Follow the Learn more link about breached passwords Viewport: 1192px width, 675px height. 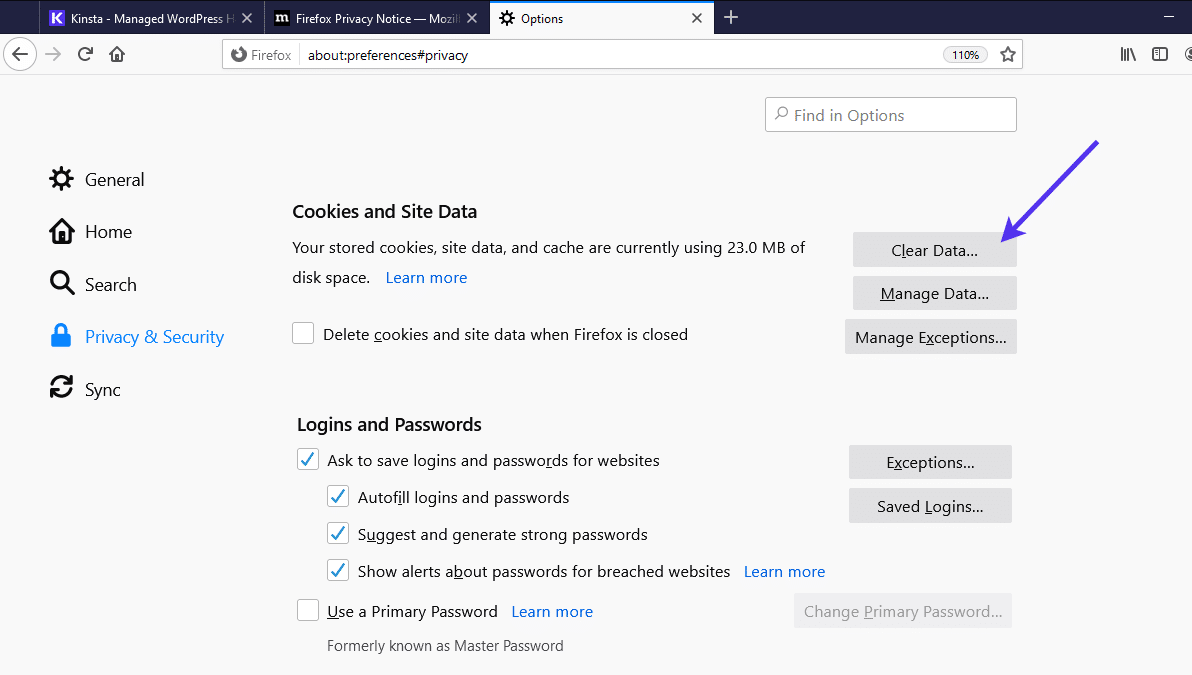pos(784,571)
